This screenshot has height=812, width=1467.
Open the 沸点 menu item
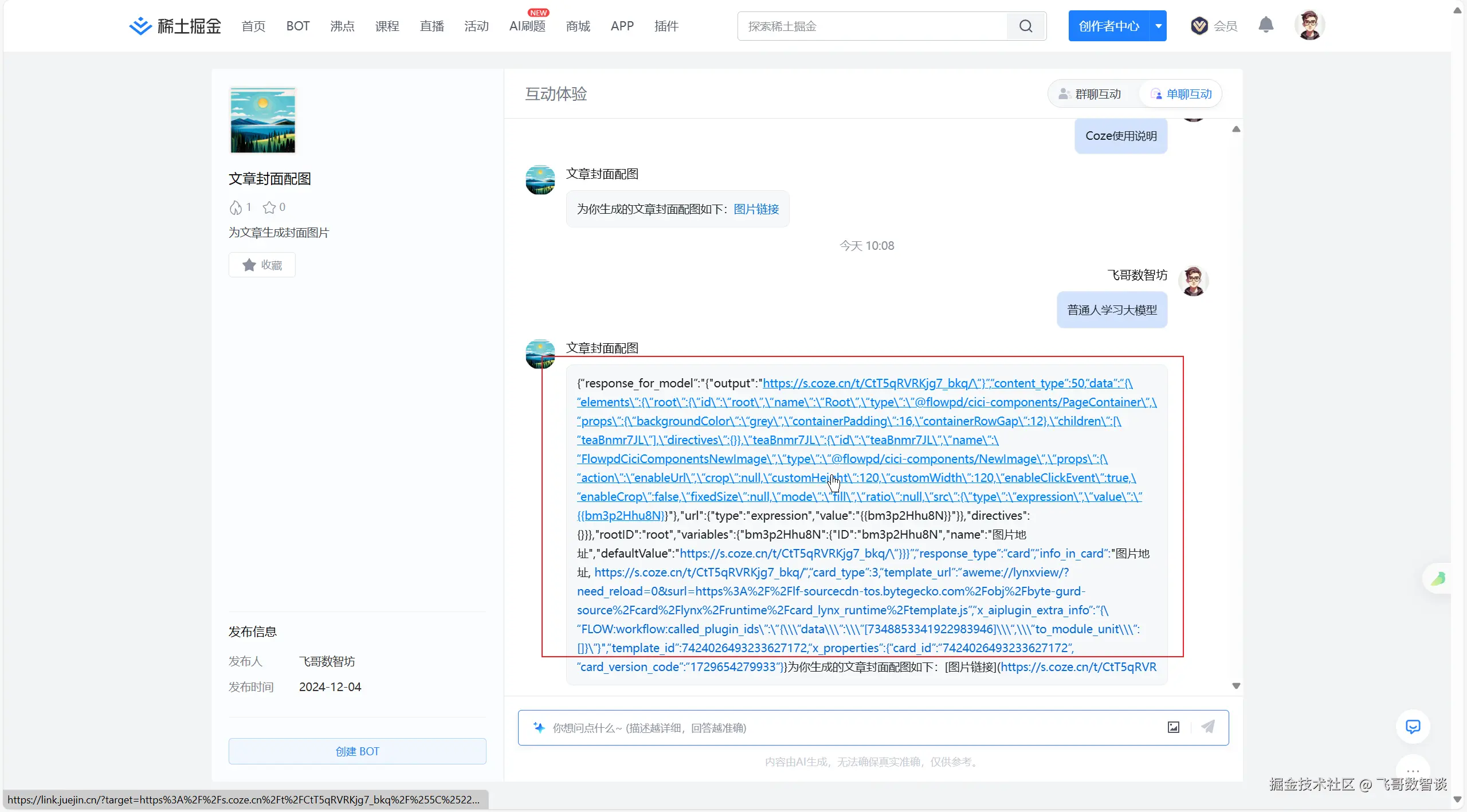pyautogui.click(x=342, y=26)
